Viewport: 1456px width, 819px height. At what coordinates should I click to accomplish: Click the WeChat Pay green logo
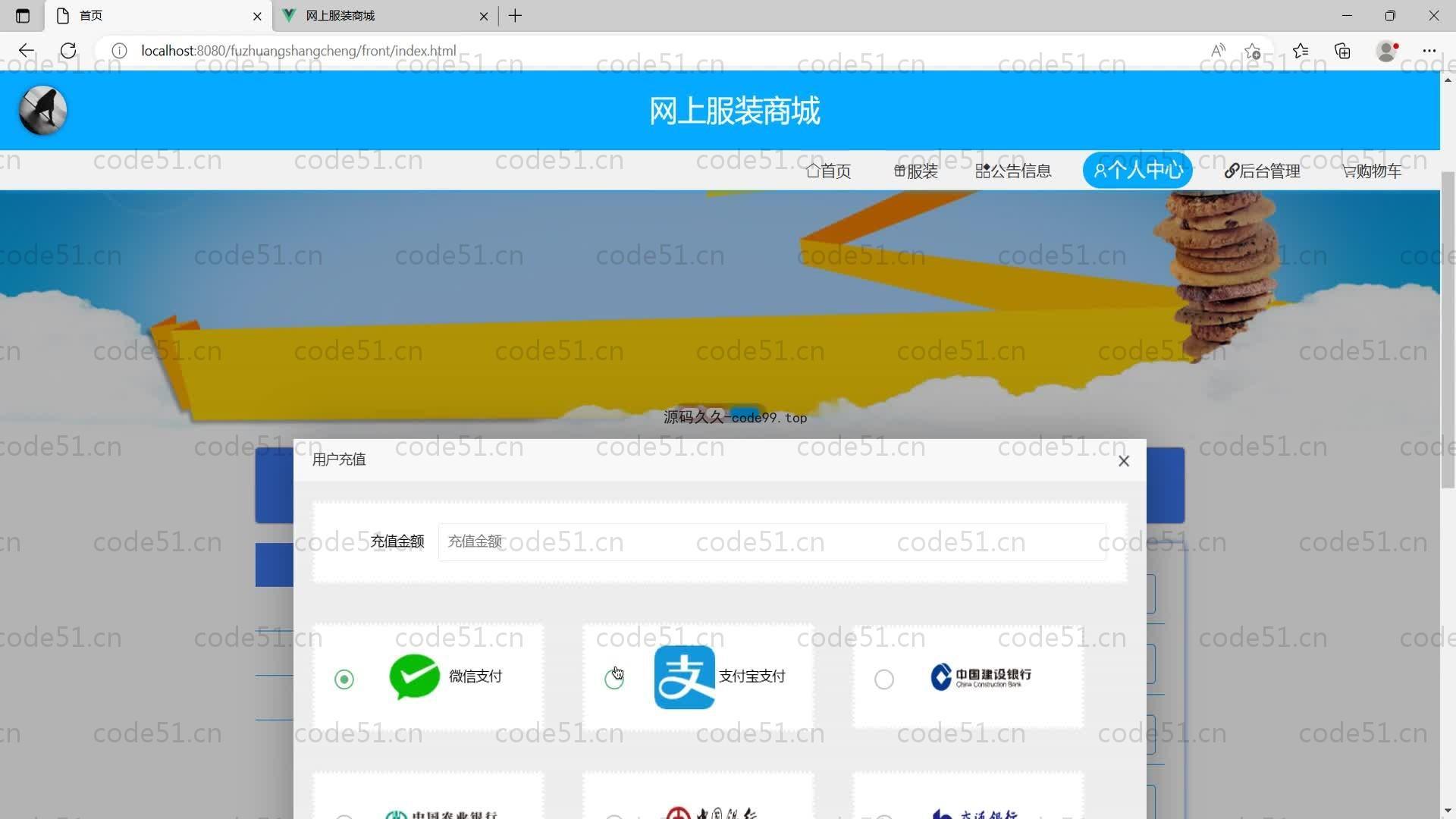point(414,676)
